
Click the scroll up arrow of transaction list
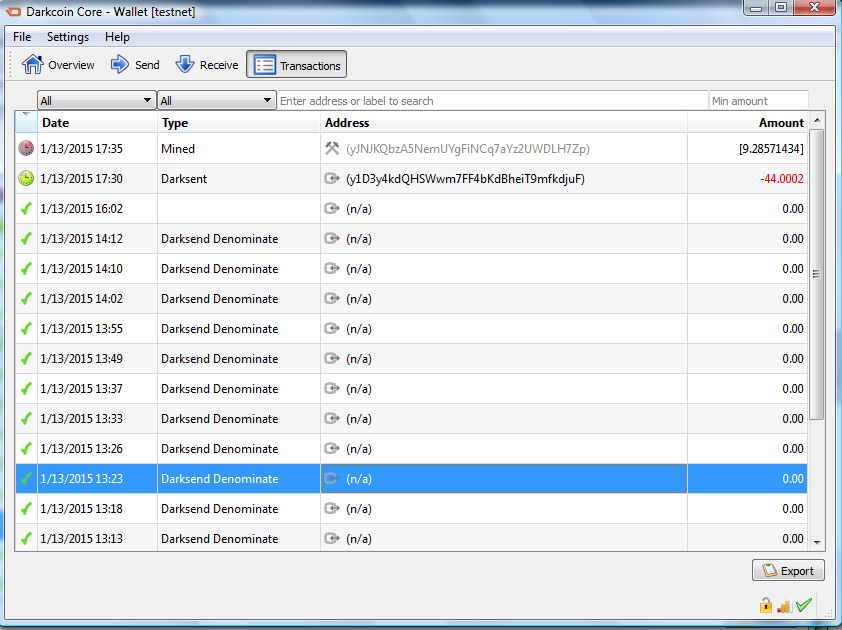click(817, 120)
